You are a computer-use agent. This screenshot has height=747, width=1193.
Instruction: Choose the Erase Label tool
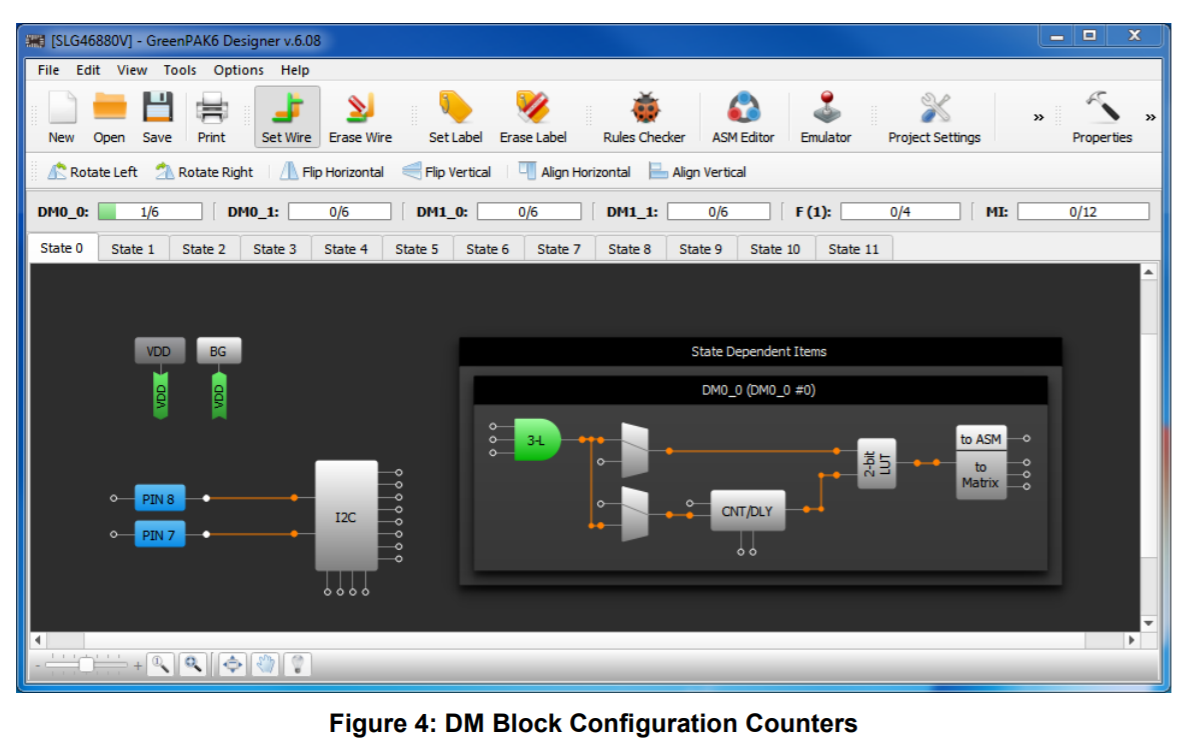tap(533, 116)
